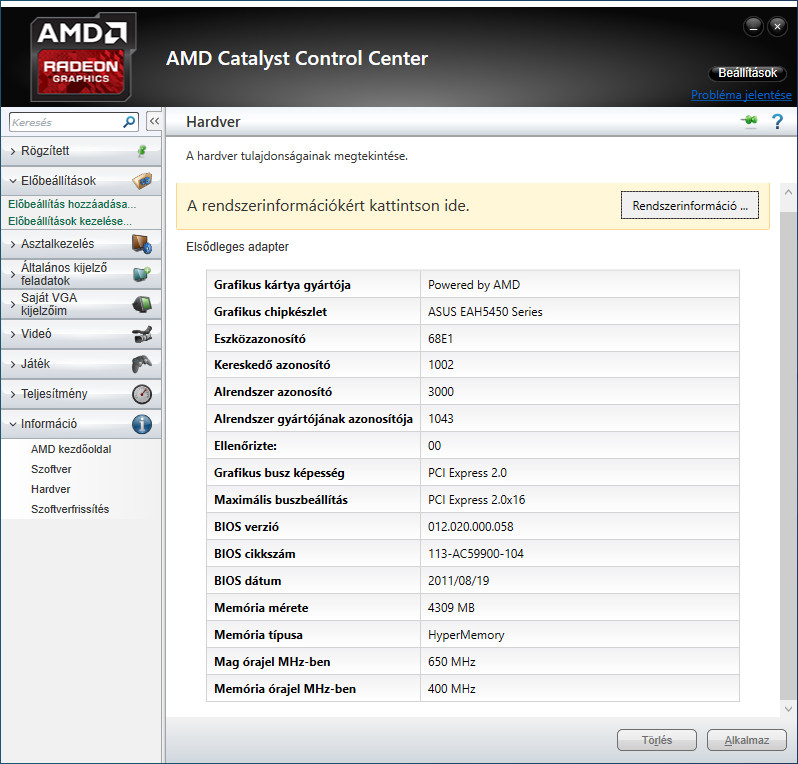Click the AMD Radeon Graphics logo
Viewport: 798px width, 764px height.
(83, 57)
